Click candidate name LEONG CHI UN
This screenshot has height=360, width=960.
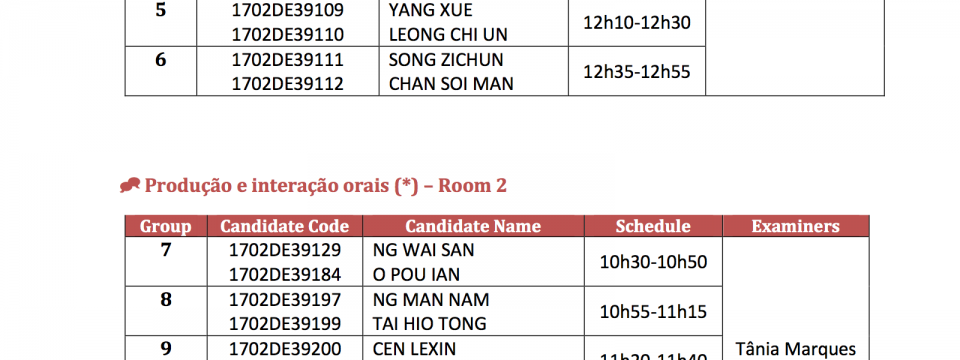click(x=448, y=35)
